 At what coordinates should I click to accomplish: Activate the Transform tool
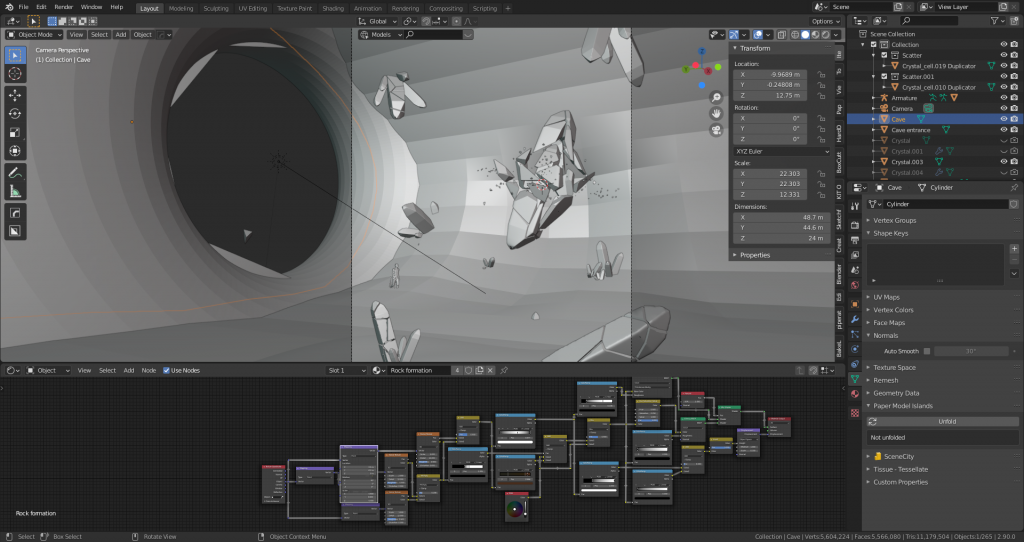pyautogui.click(x=15, y=151)
